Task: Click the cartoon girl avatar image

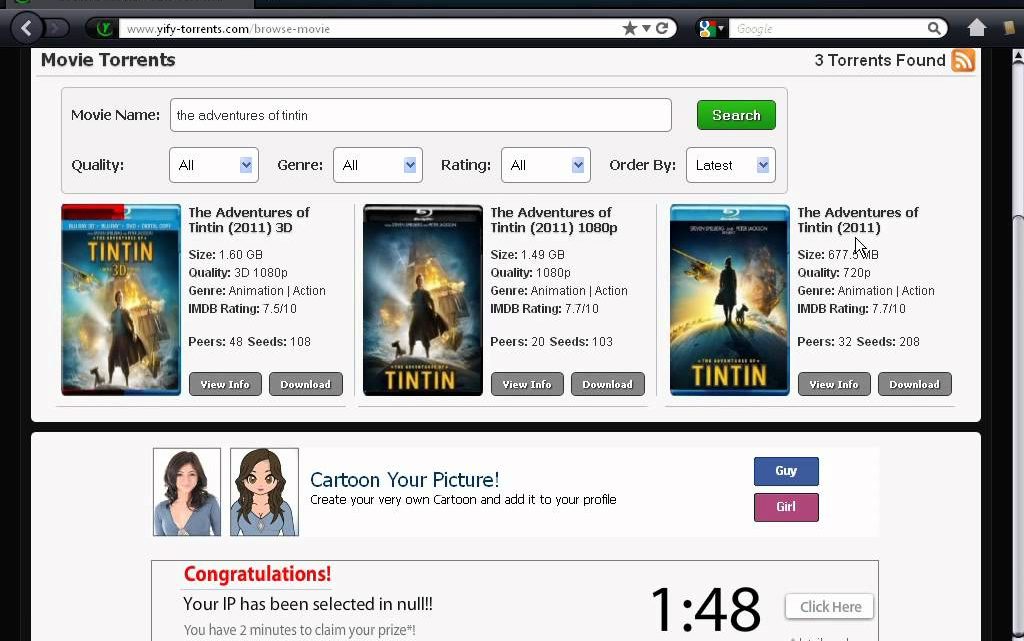Action: point(264,492)
